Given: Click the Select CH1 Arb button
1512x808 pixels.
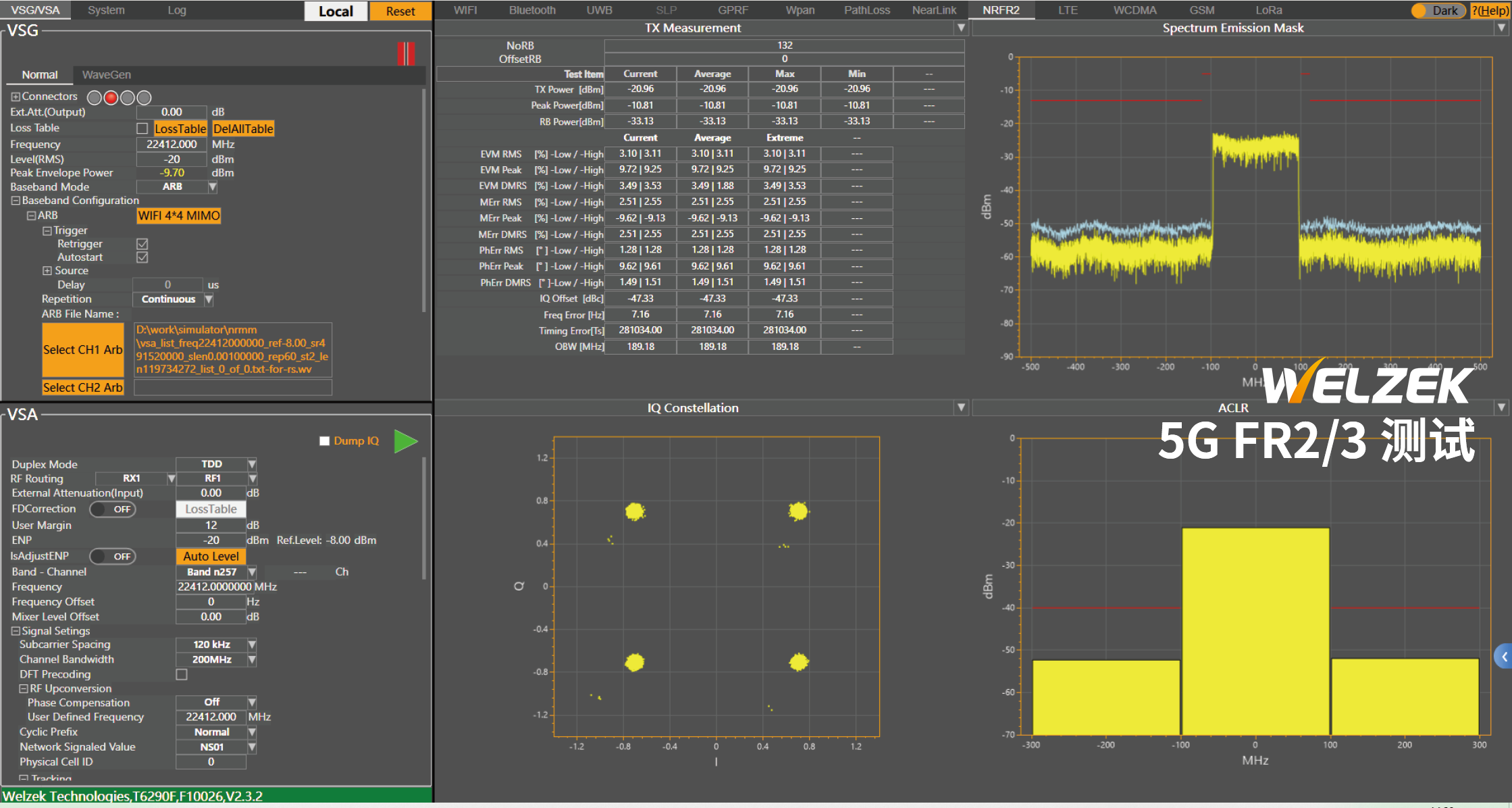Looking at the screenshot, I should coord(83,350).
